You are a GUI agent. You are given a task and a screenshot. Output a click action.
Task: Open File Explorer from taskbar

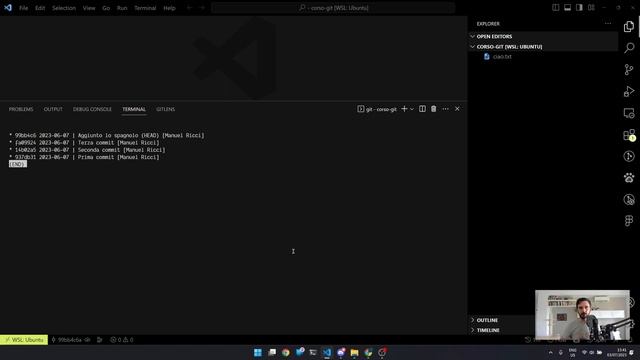point(354,352)
